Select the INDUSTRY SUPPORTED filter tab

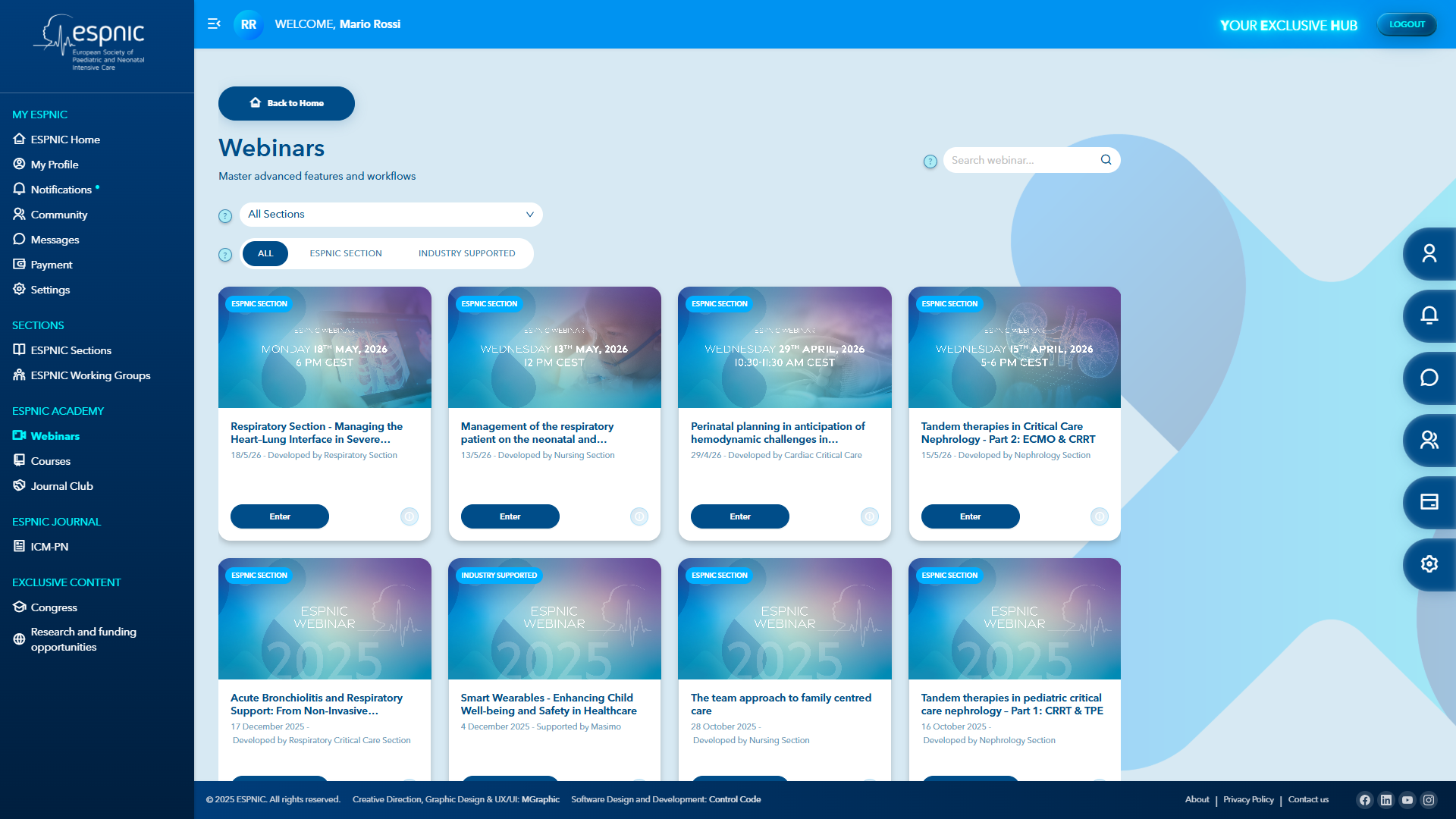pos(467,253)
